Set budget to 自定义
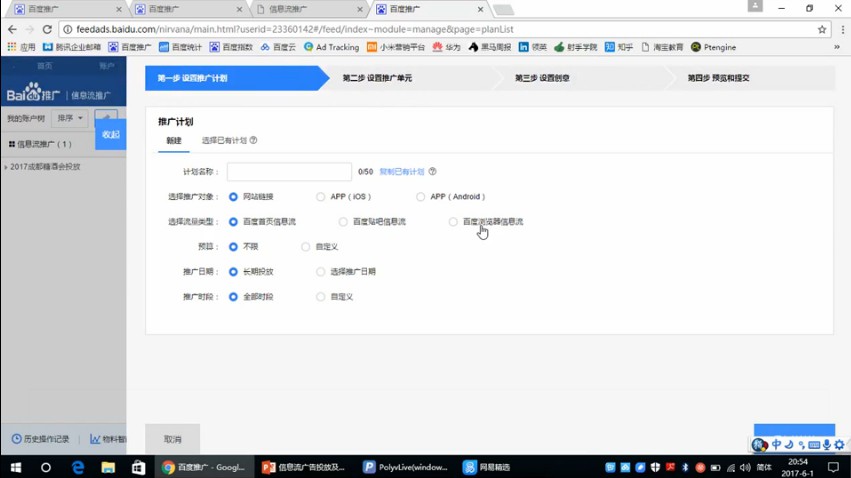The height and width of the screenshot is (478, 851). point(306,246)
